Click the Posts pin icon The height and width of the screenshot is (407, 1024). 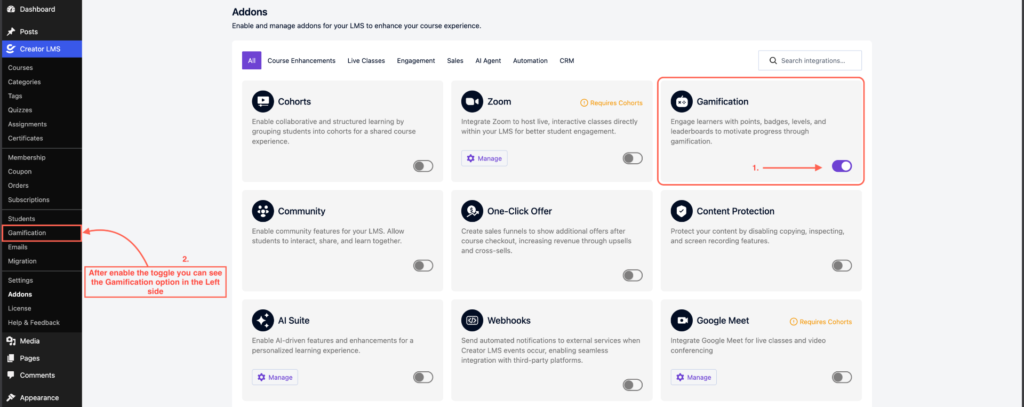click(x=11, y=31)
